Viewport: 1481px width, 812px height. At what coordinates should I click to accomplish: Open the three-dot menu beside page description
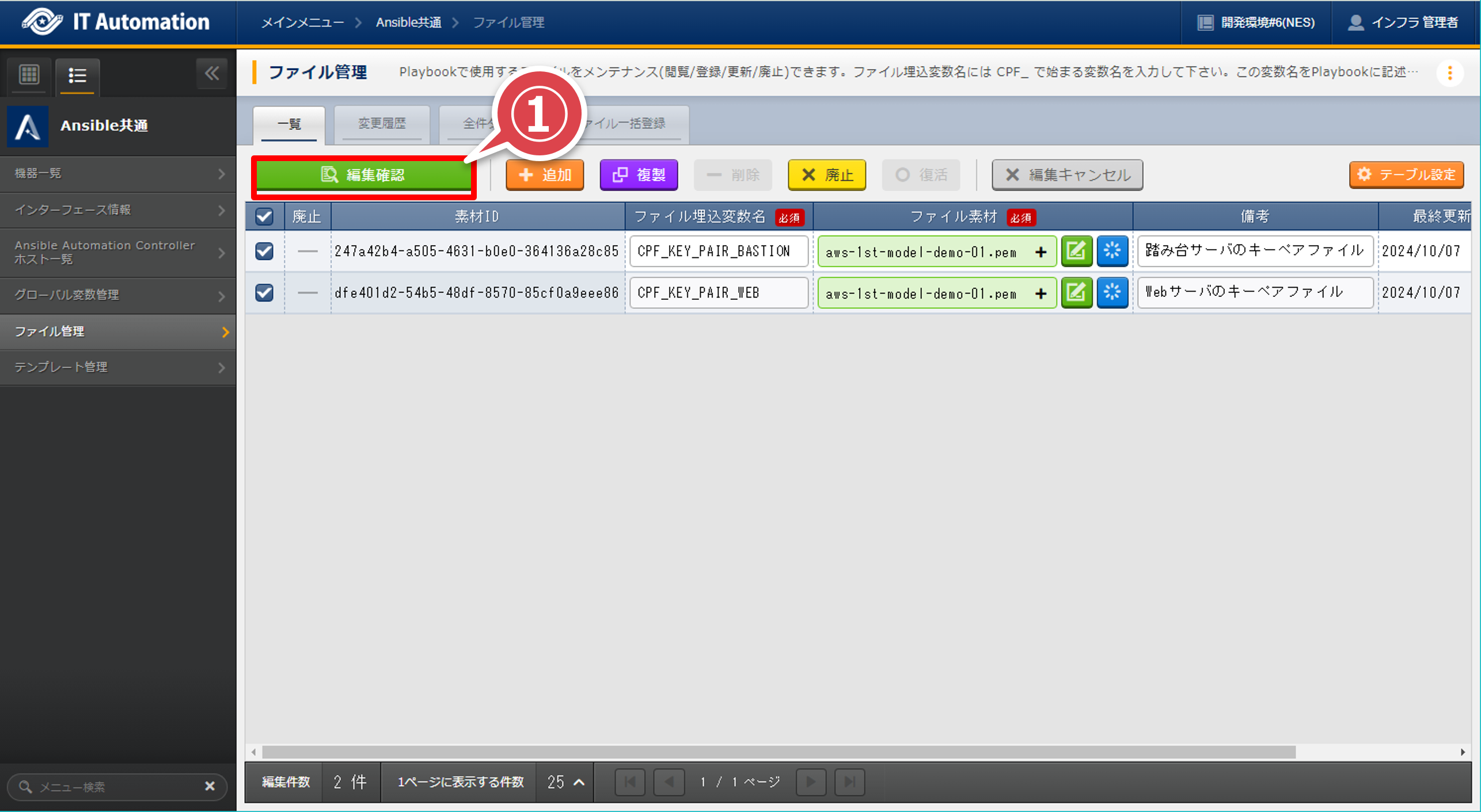(x=1449, y=73)
